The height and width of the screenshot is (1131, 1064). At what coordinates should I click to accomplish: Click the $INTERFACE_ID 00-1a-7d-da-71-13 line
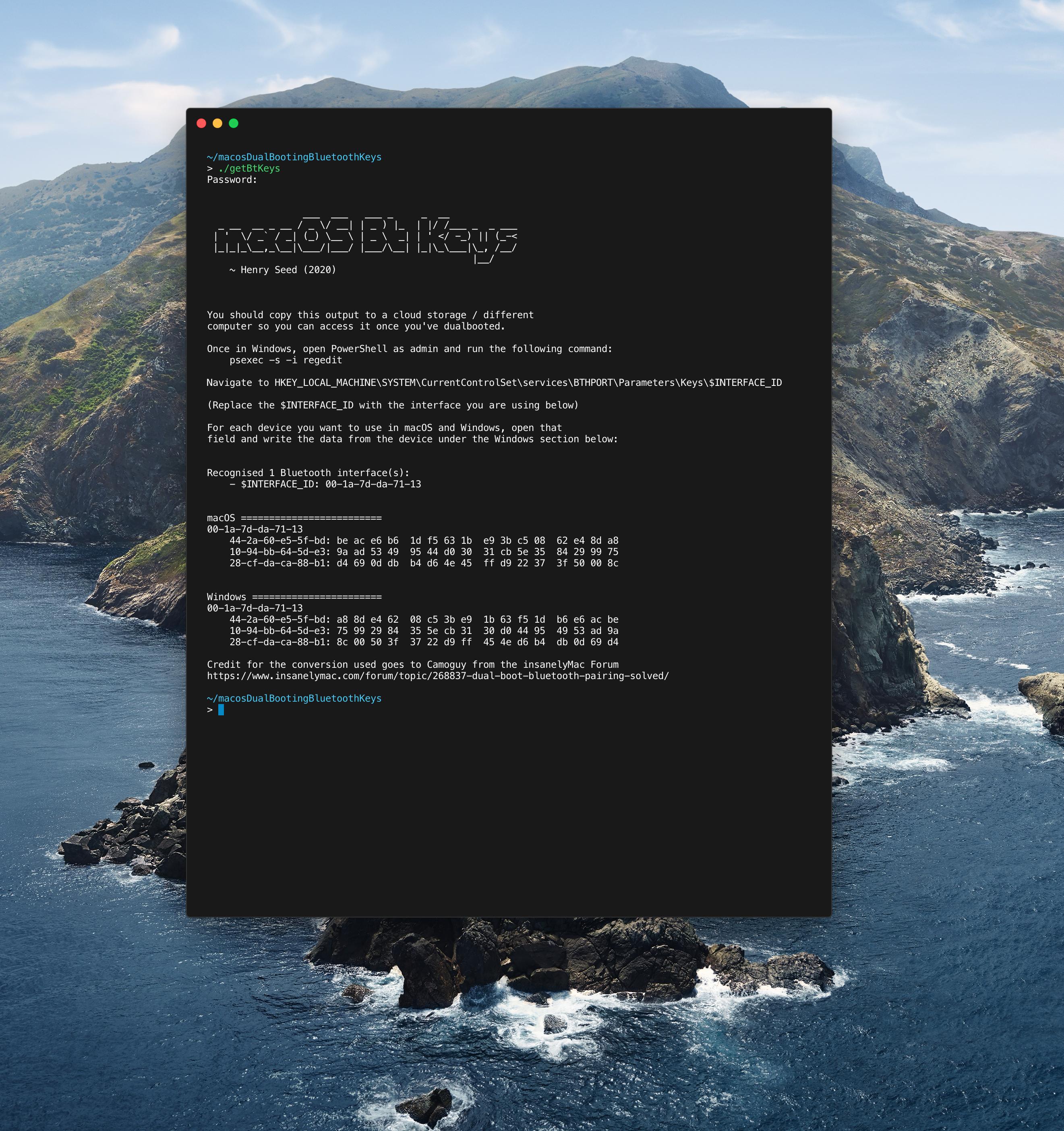[x=330, y=484]
